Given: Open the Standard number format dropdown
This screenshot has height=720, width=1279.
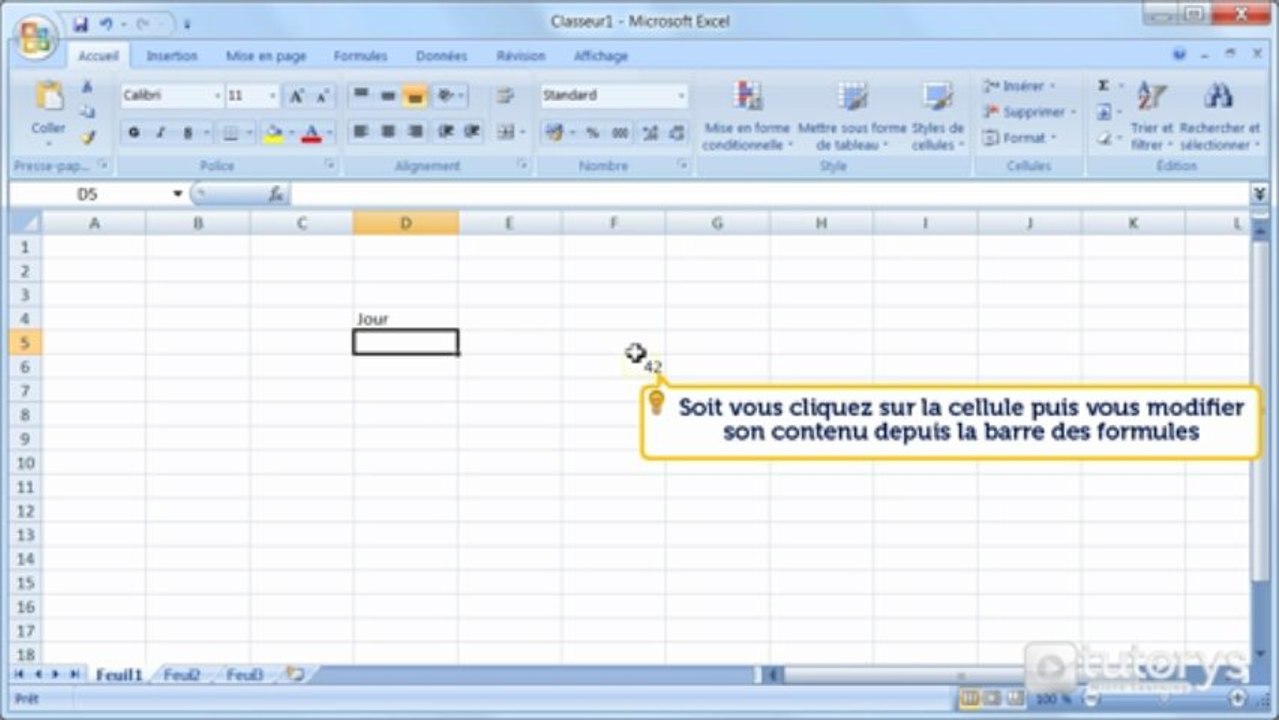Looking at the screenshot, I should pyautogui.click(x=681, y=96).
